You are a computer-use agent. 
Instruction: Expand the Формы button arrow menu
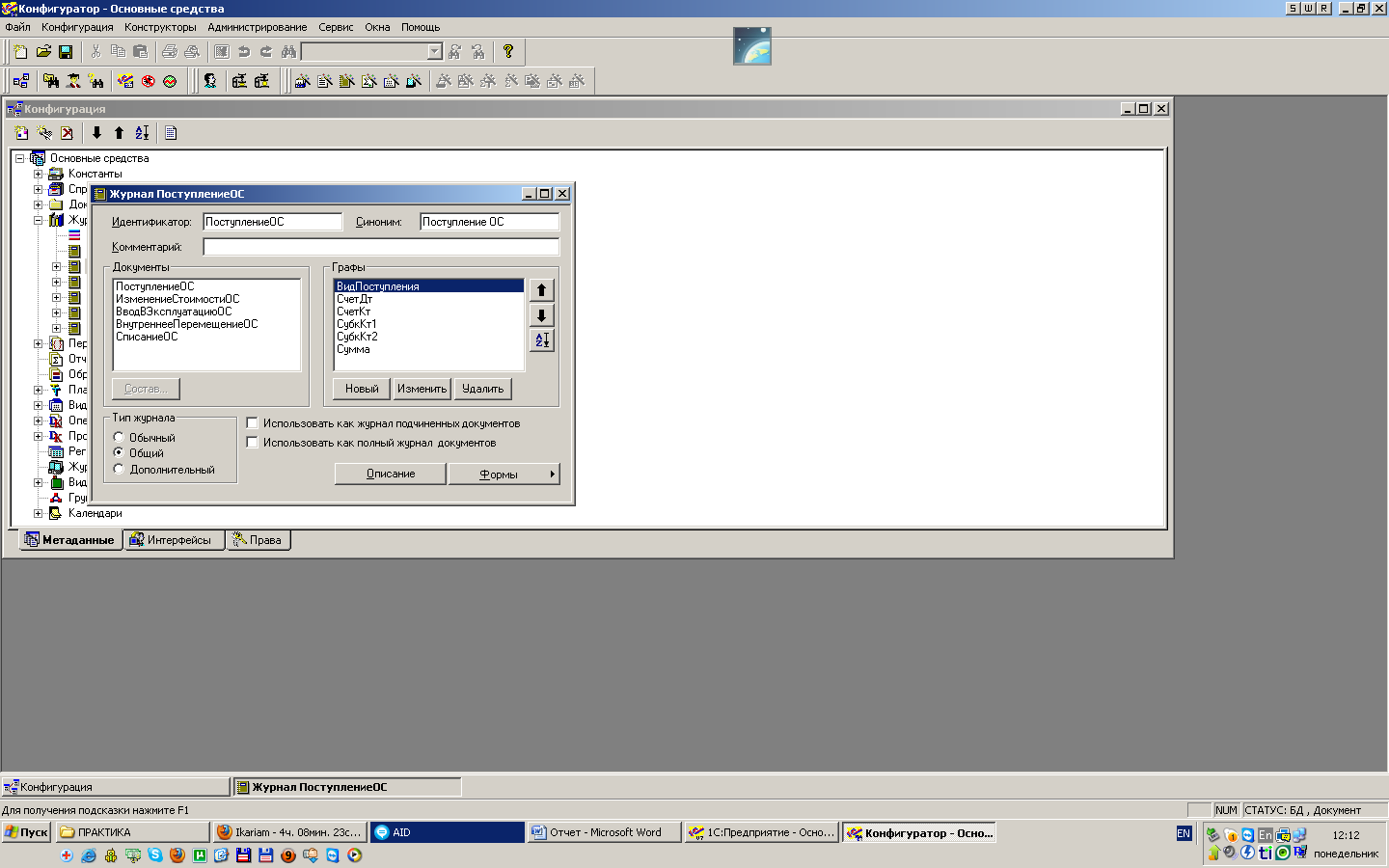(553, 474)
